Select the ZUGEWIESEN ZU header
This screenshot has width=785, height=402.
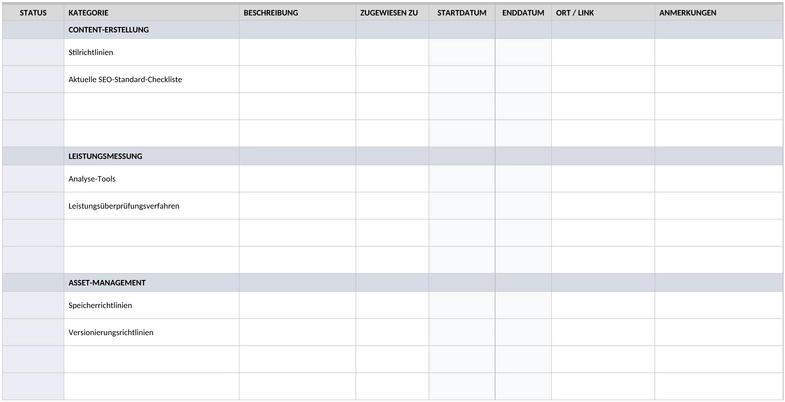pyautogui.click(x=392, y=13)
